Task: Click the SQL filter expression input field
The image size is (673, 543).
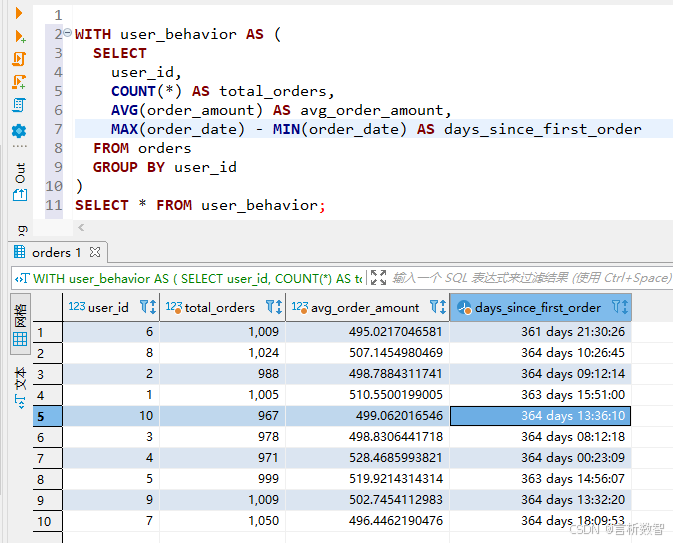Action: 531,278
